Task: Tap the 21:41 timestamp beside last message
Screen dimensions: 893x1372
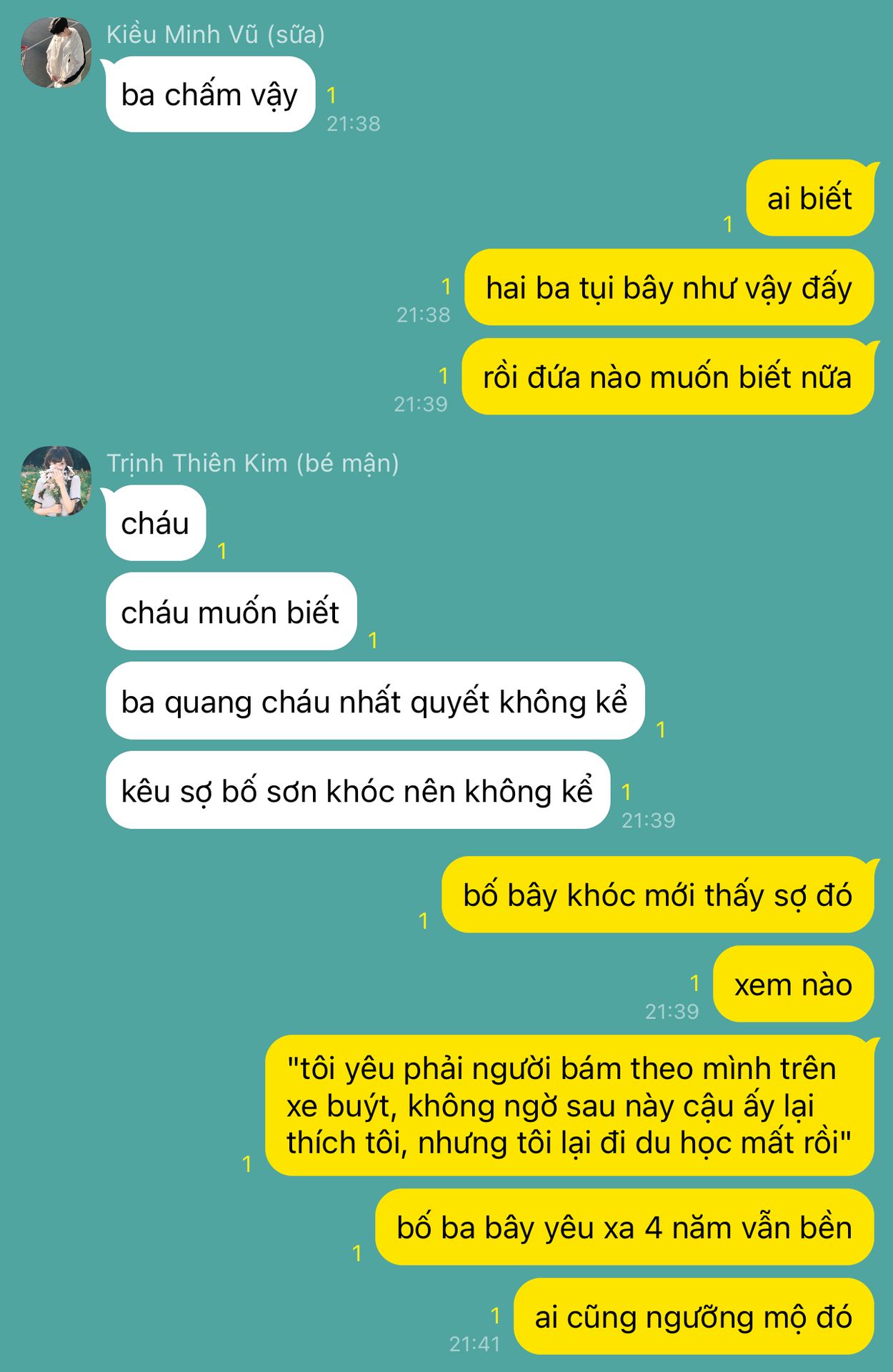Action: tap(475, 1344)
